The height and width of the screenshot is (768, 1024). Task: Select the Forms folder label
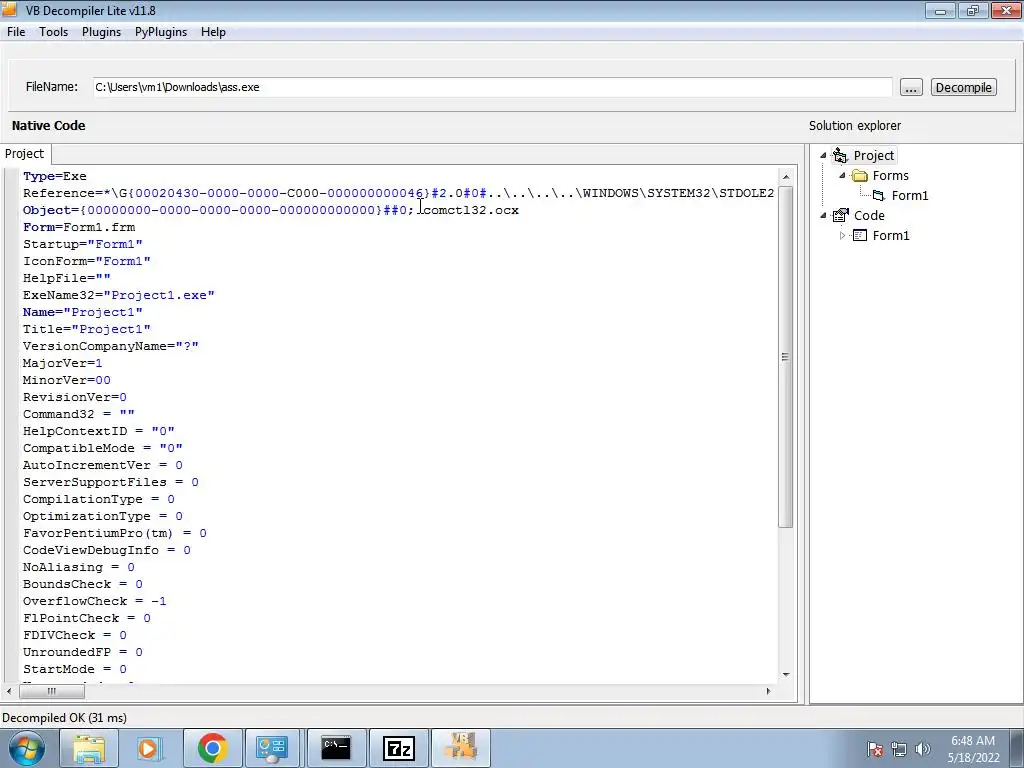pos(890,176)
